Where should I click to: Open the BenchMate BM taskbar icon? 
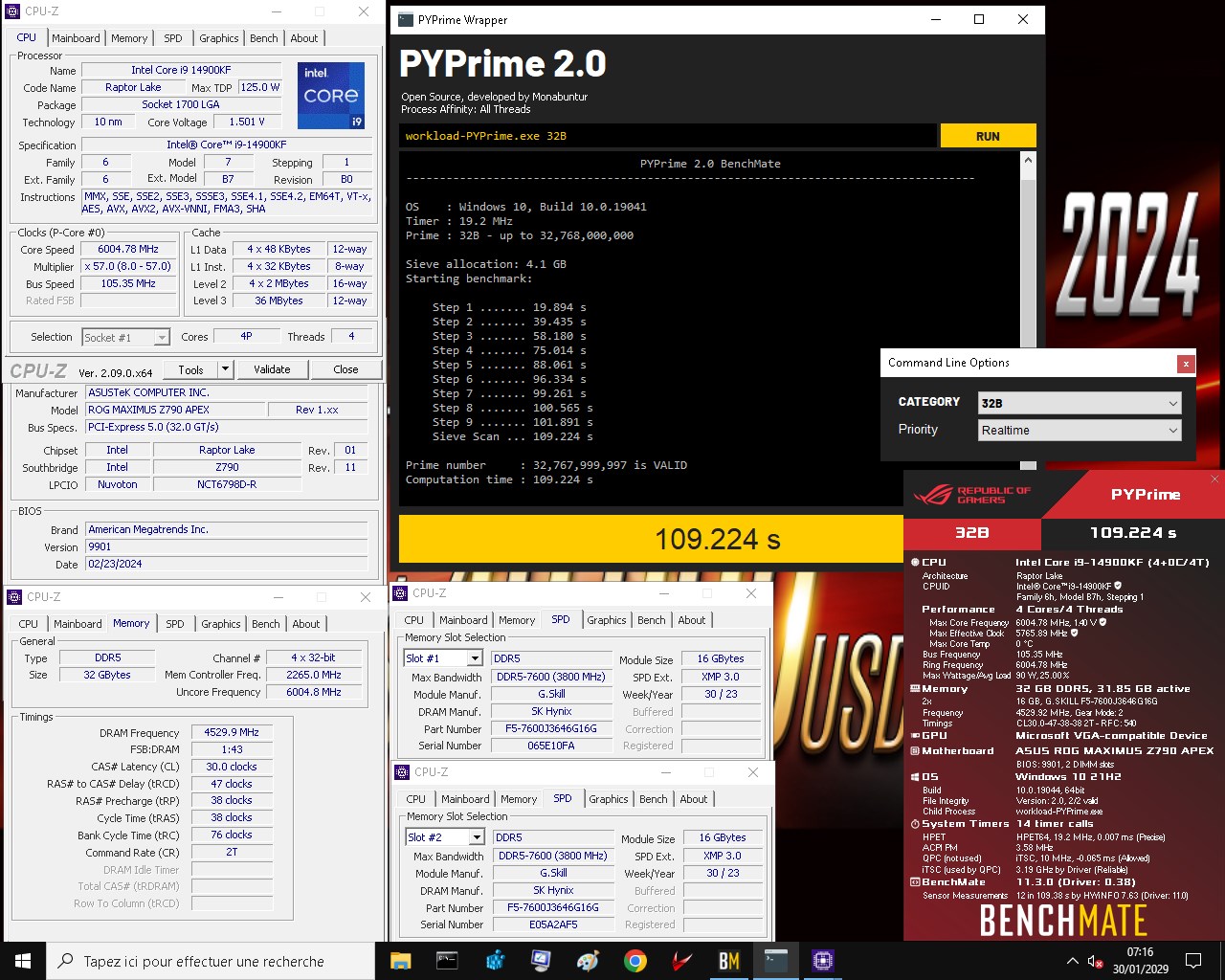(729, 961)
